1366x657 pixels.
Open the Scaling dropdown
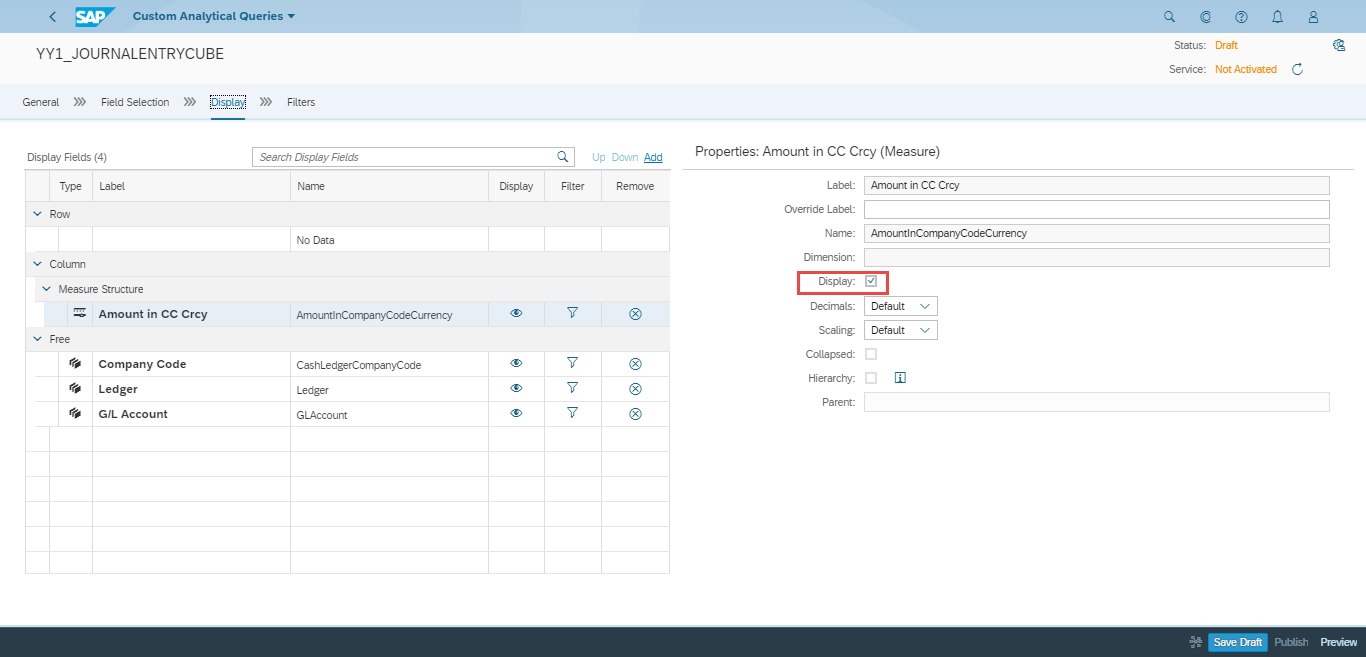(900, 330)
